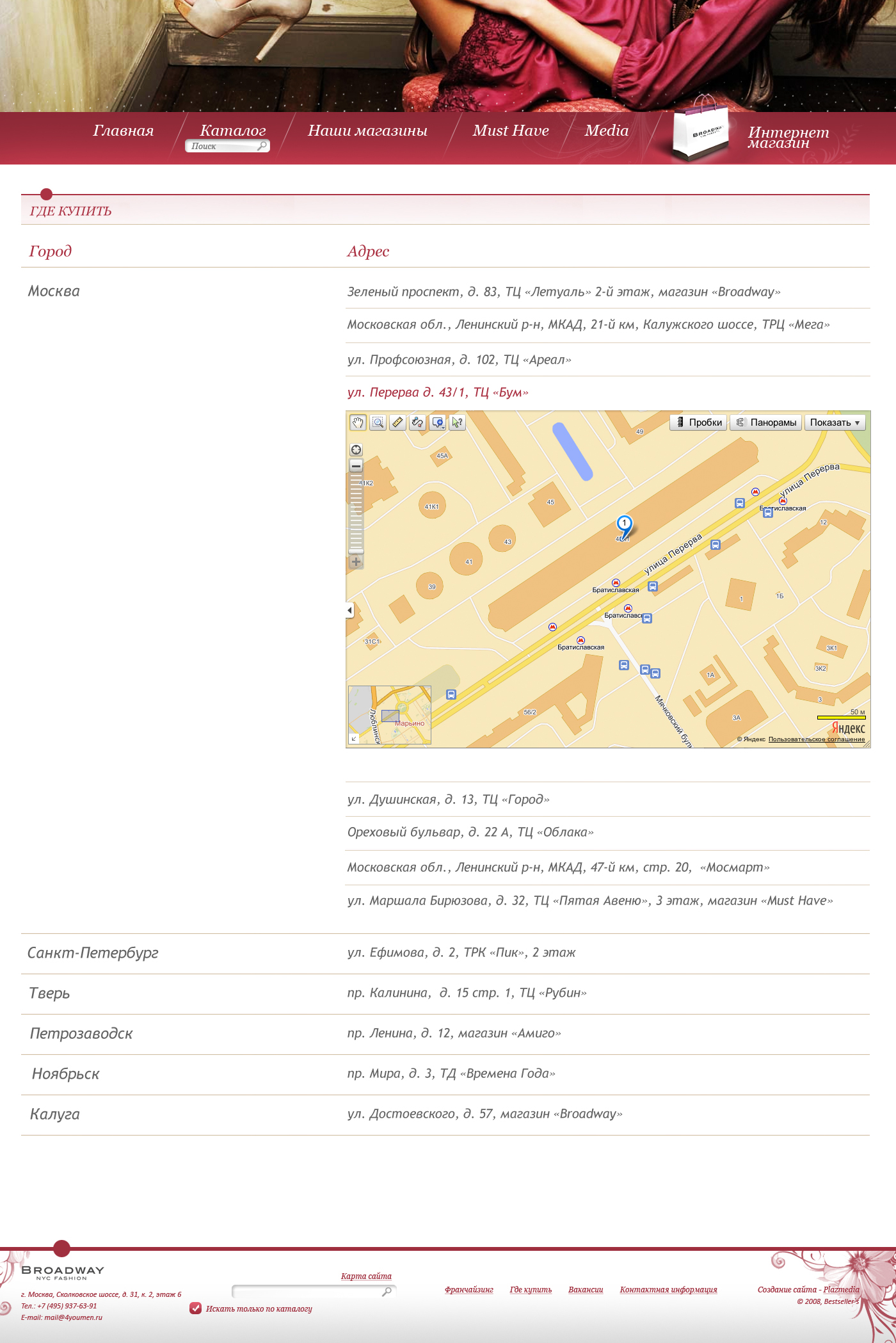Open the Где купить footer link

pos(531,1289)
